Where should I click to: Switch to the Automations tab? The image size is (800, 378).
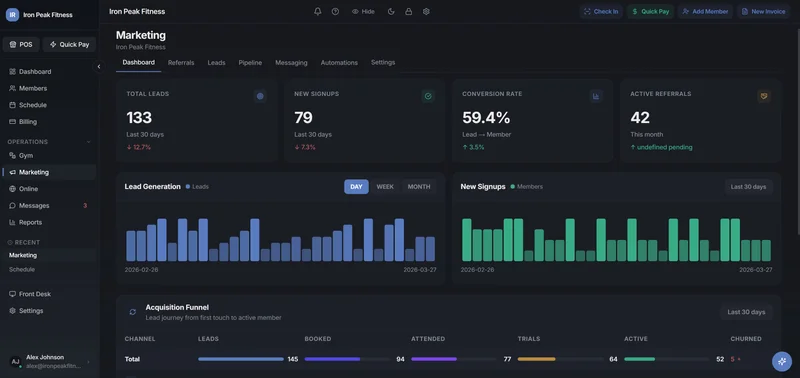(x=339, y=63)
